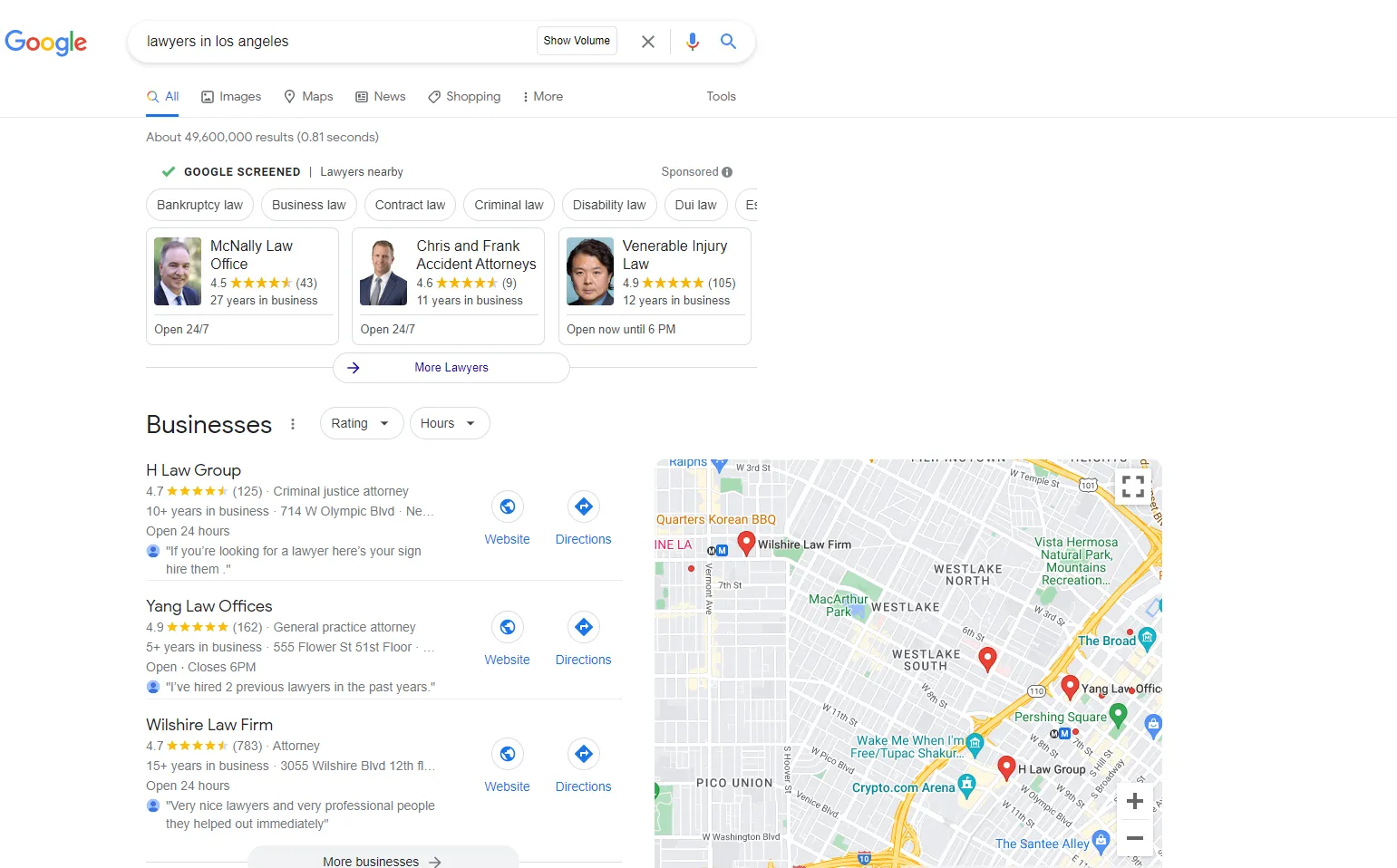1397x868 pixels.
Task: Click the Google logo
Action: pos(46,42)
